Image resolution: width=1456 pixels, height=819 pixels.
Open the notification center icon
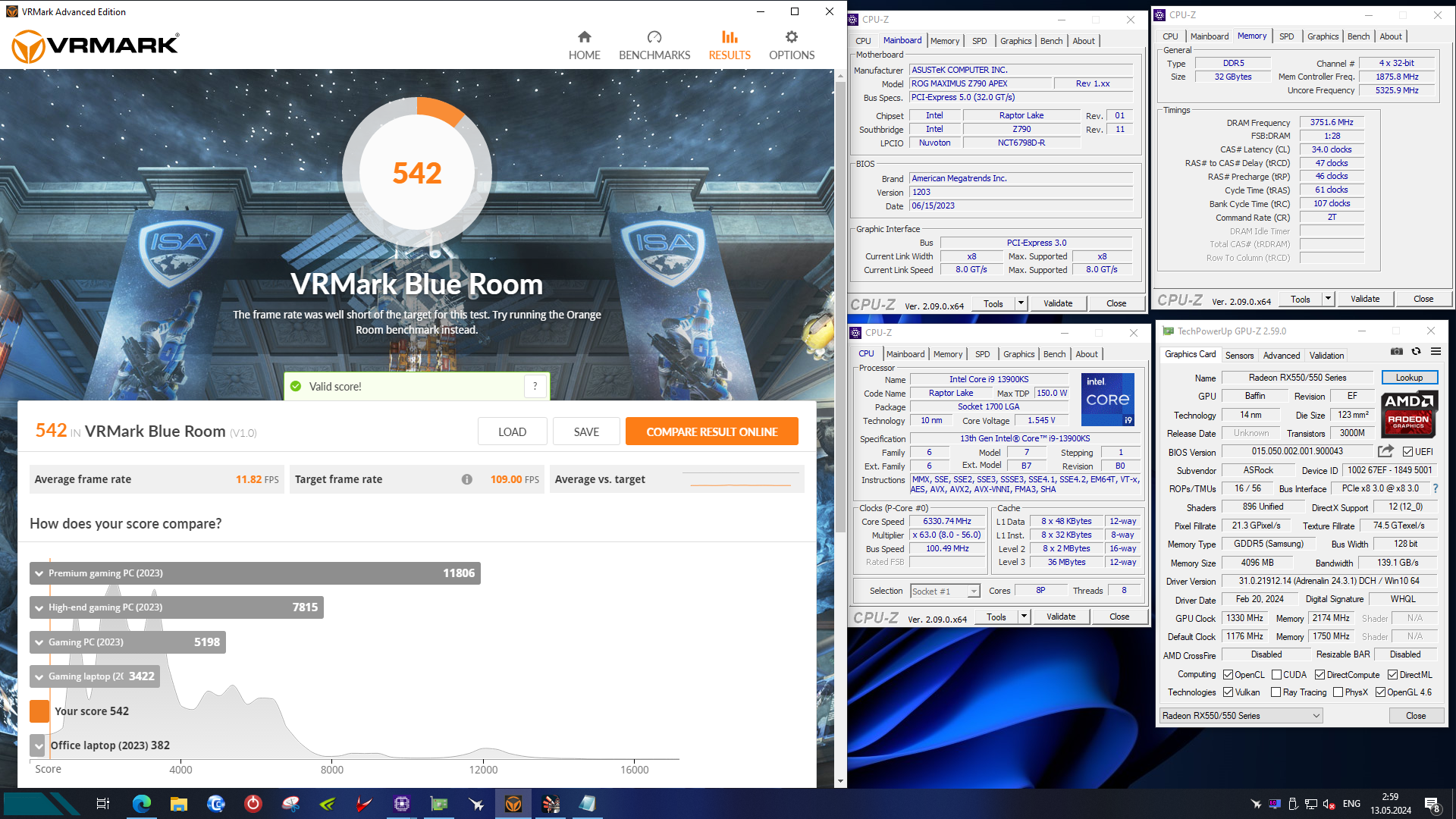point(1432,805)
